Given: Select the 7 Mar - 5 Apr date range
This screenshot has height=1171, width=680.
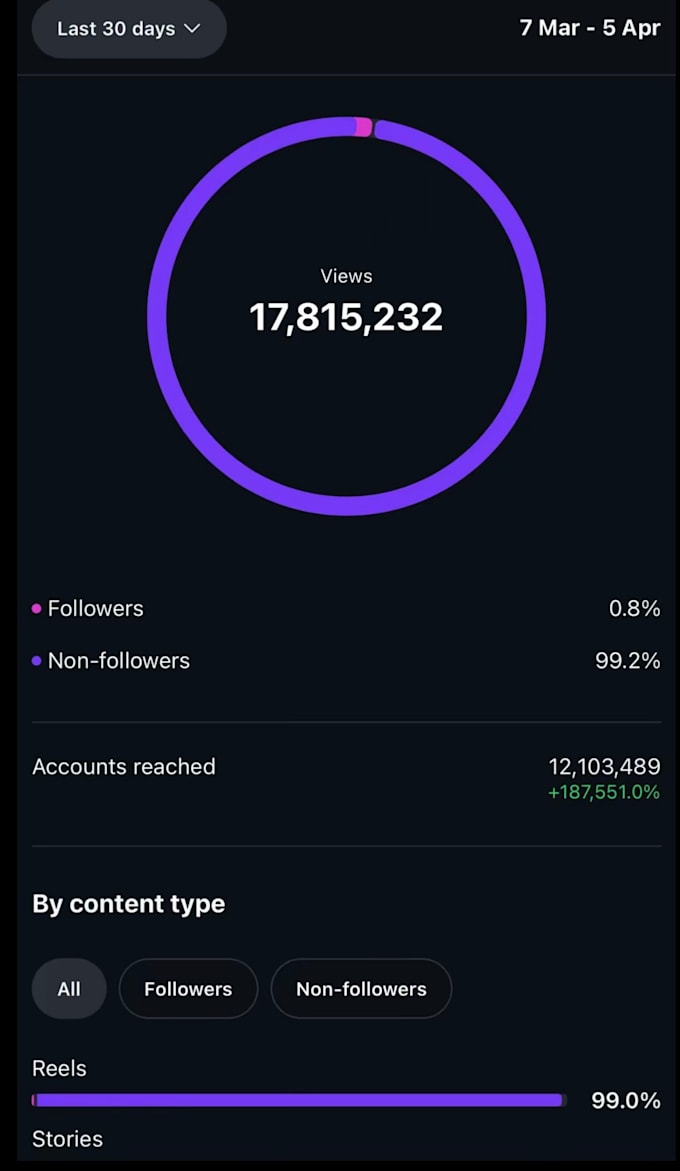Looking at the screenshot, I should coord(590,28).
